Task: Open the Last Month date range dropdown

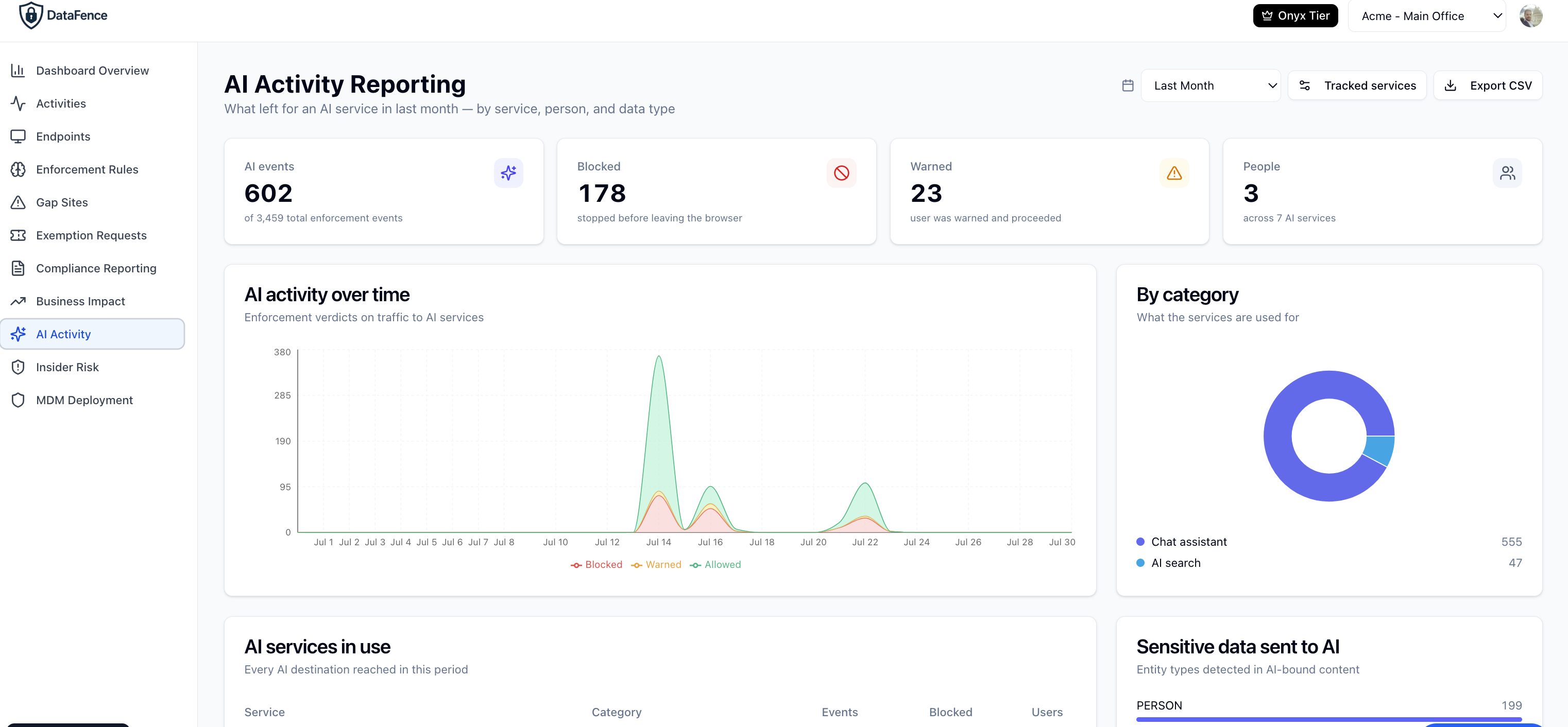Action: (x=1210, y=86)
